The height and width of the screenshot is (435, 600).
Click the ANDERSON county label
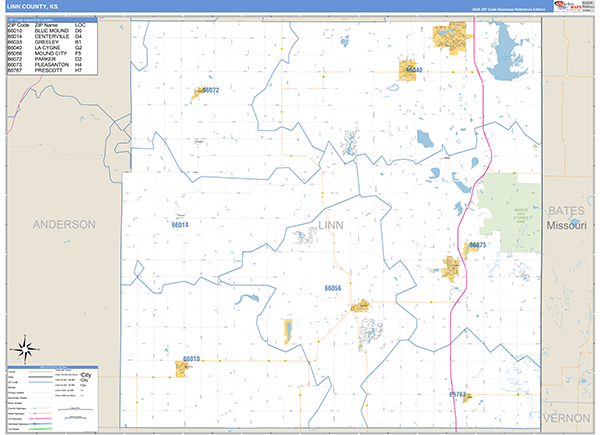(64, 225)
